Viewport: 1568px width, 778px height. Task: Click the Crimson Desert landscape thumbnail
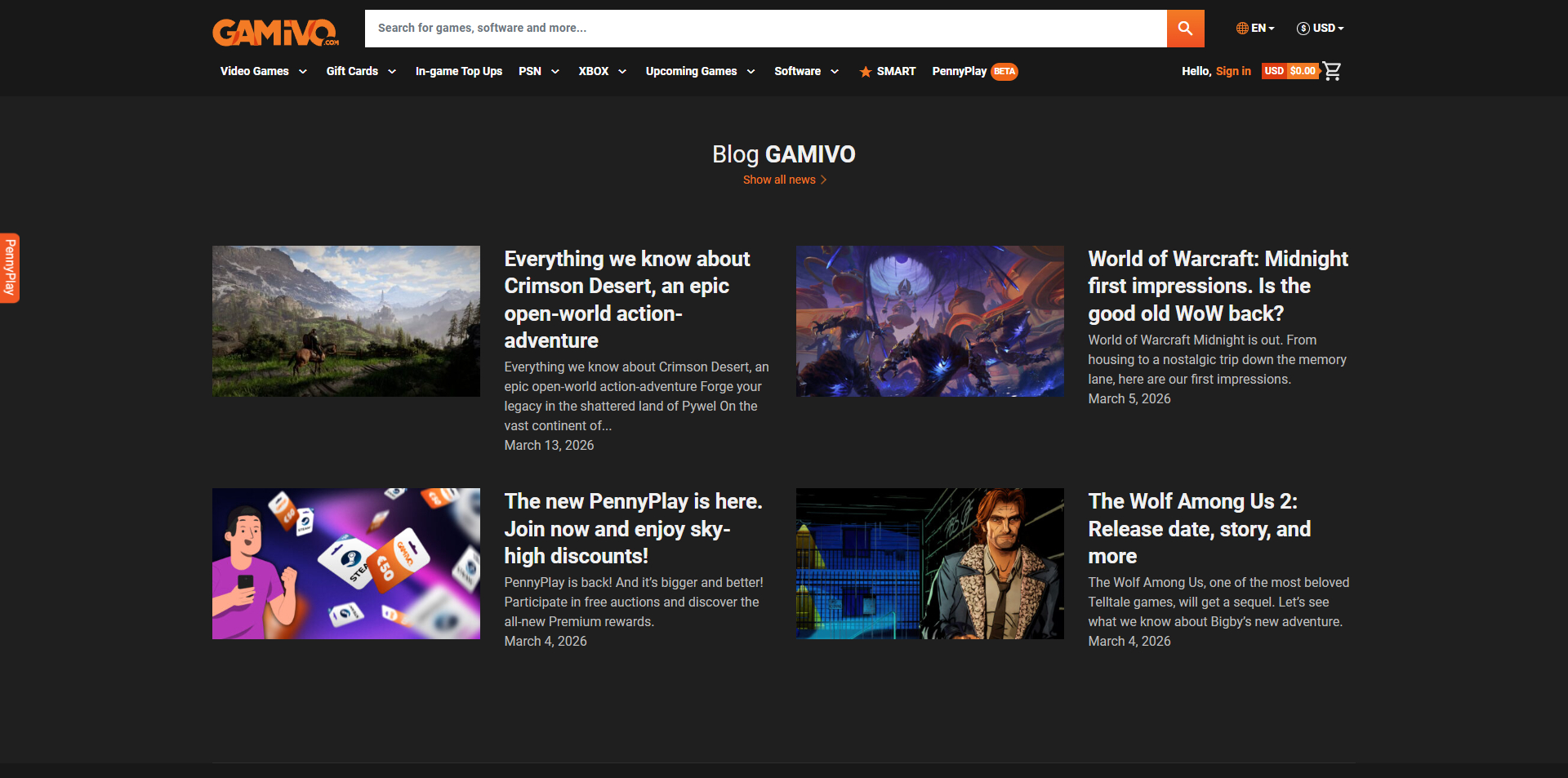click(346, 321)
